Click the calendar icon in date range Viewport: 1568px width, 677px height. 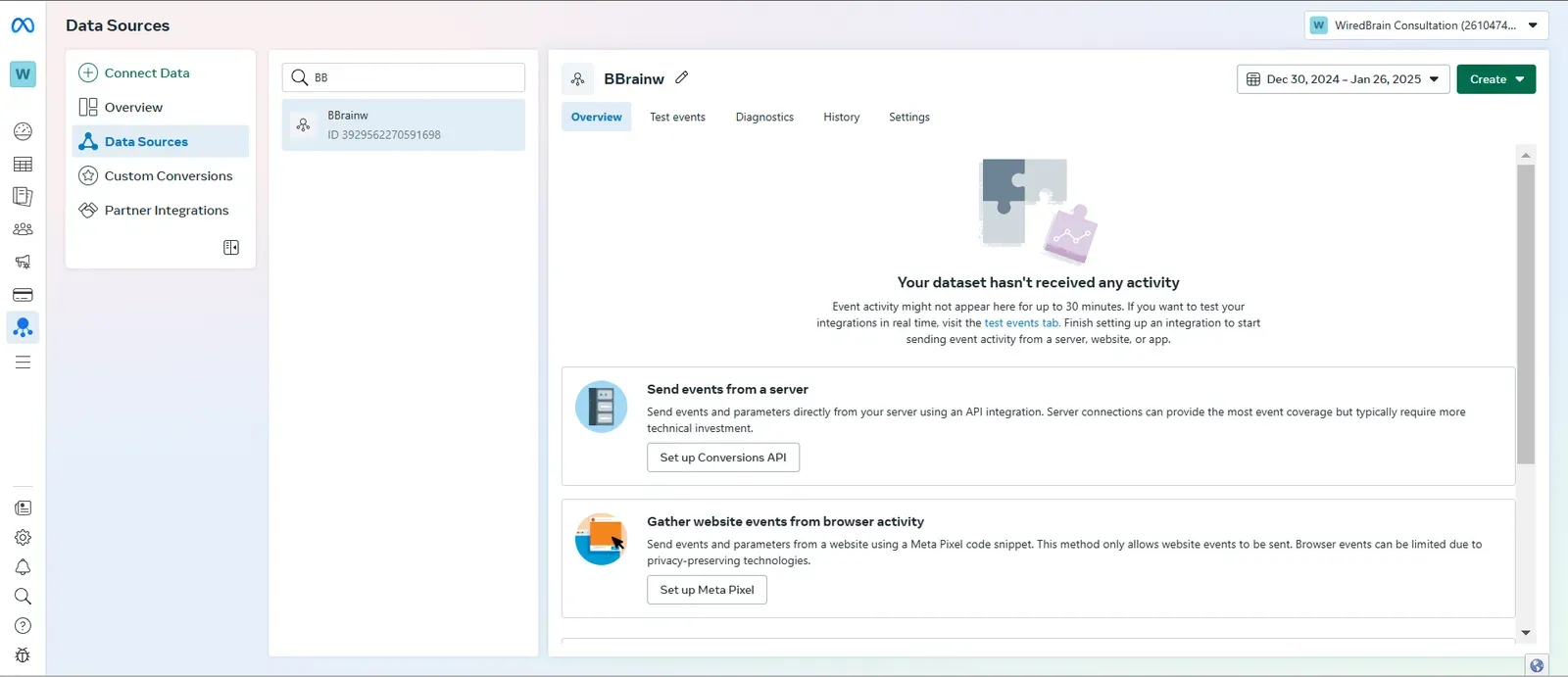(x=1253, y=79)
